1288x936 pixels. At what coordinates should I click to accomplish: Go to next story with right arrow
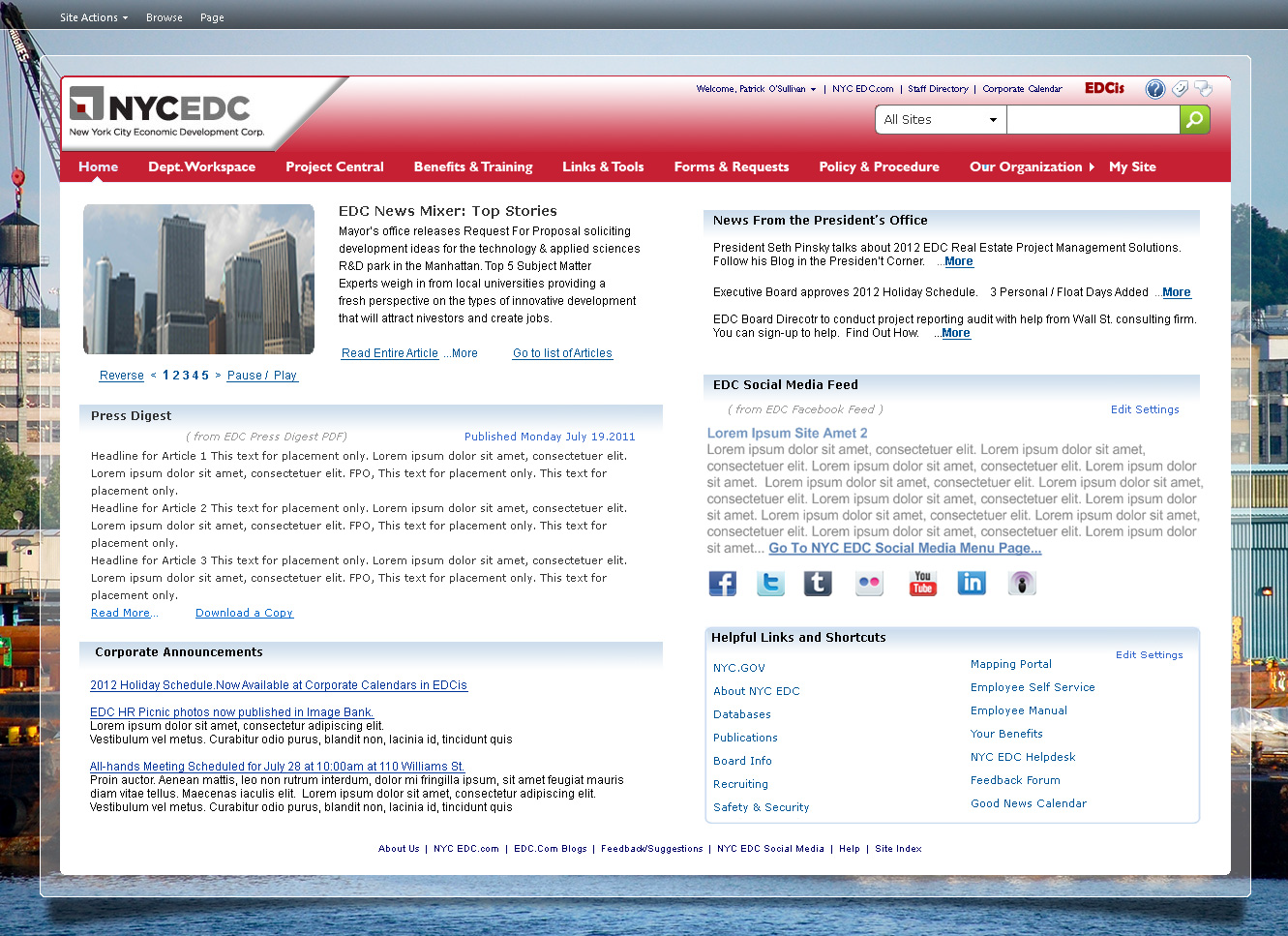pyautogui.click(x=218, y=376)
